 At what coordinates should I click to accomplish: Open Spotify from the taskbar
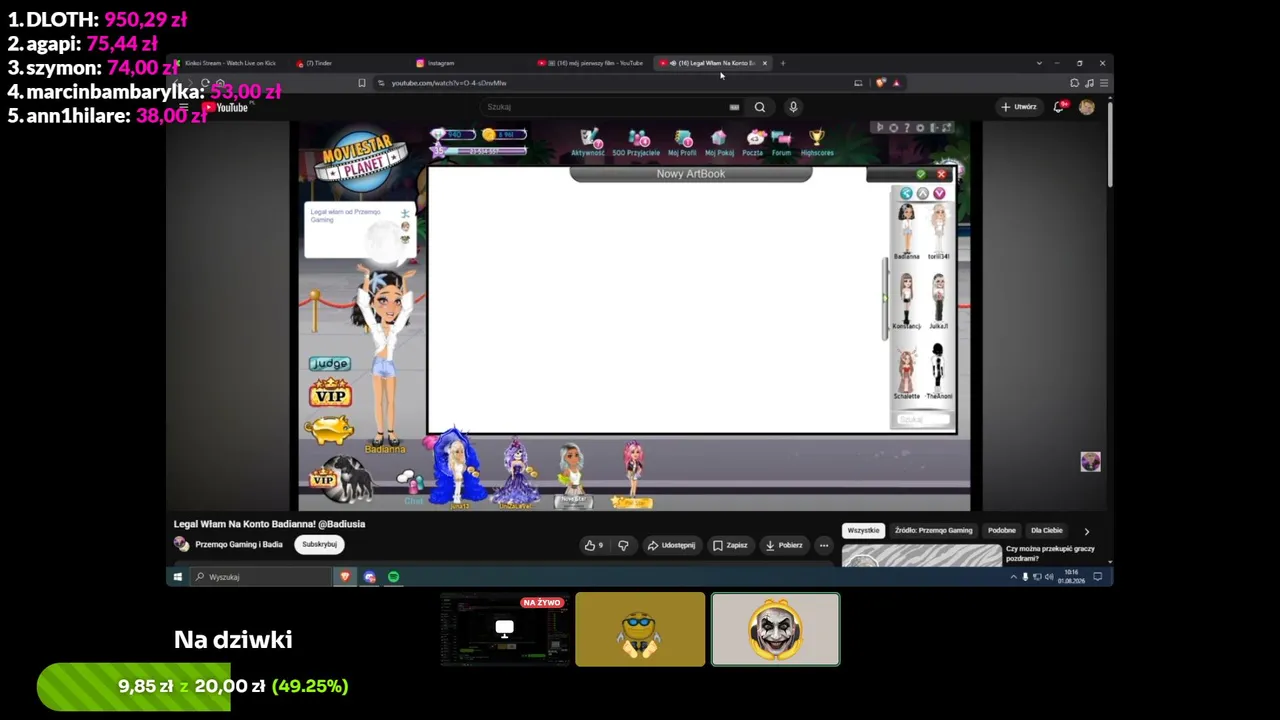pos(393,577)
